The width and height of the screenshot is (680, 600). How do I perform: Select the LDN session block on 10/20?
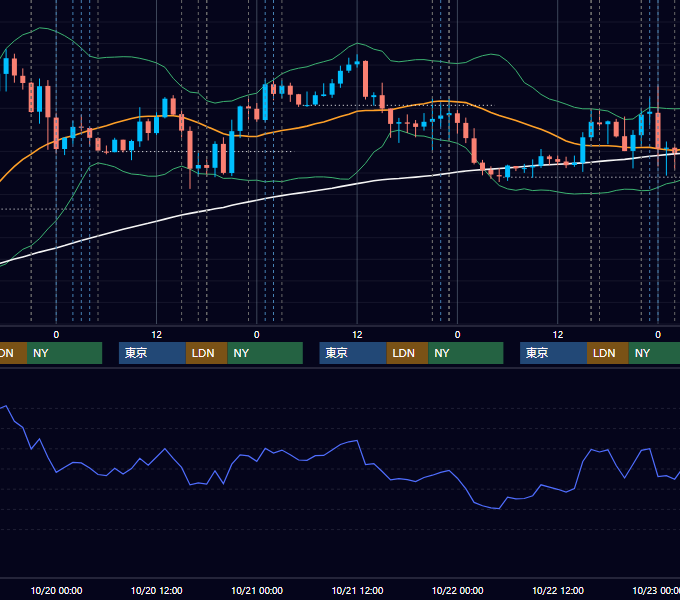pos(206,353)
